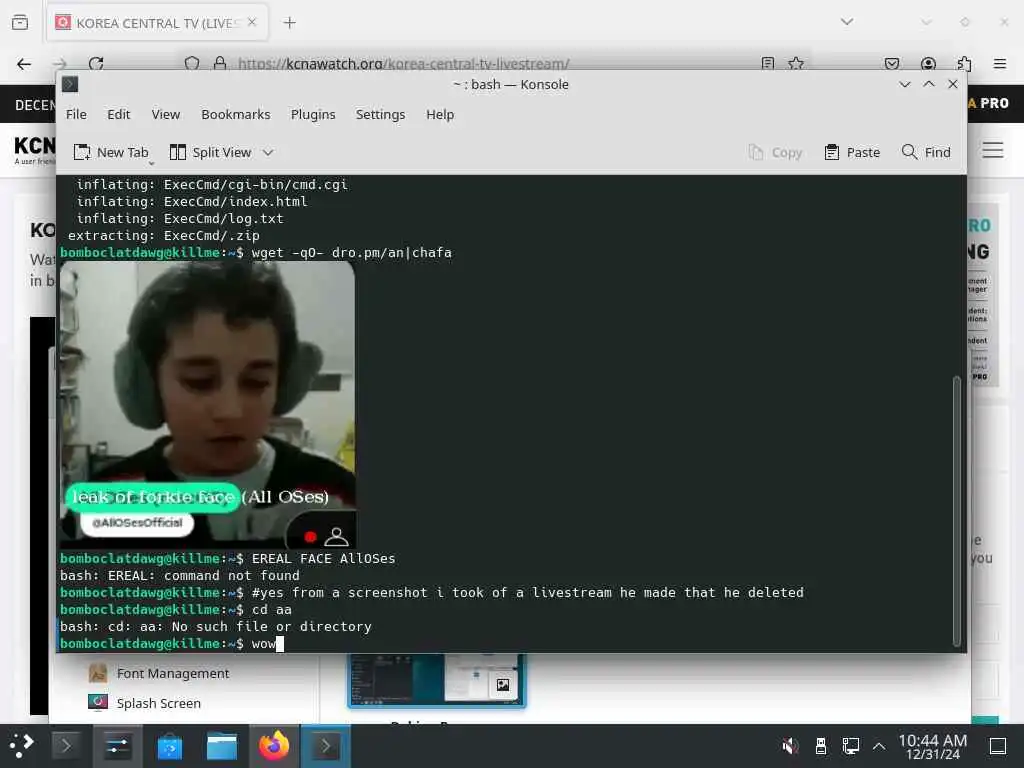Click 'wget -qO- dro.pm/an|chafa' command text
This screenshot has width=1024, height=768.
pos(351,253)
